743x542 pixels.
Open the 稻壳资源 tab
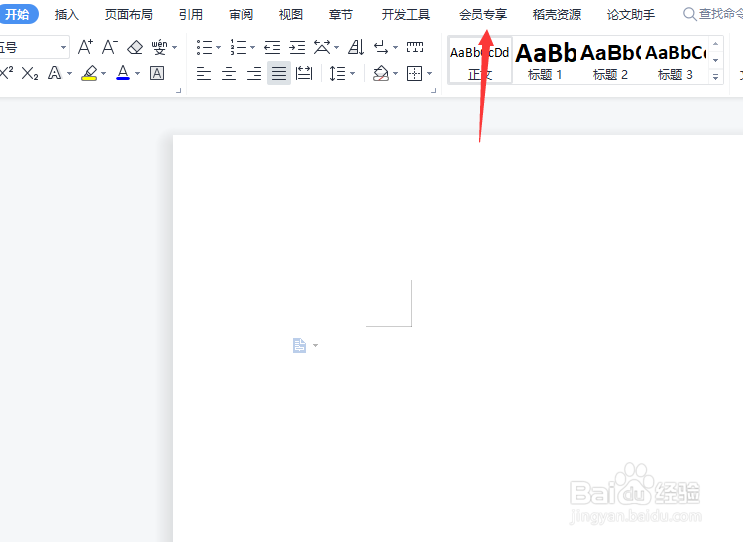tap(557, 15)
